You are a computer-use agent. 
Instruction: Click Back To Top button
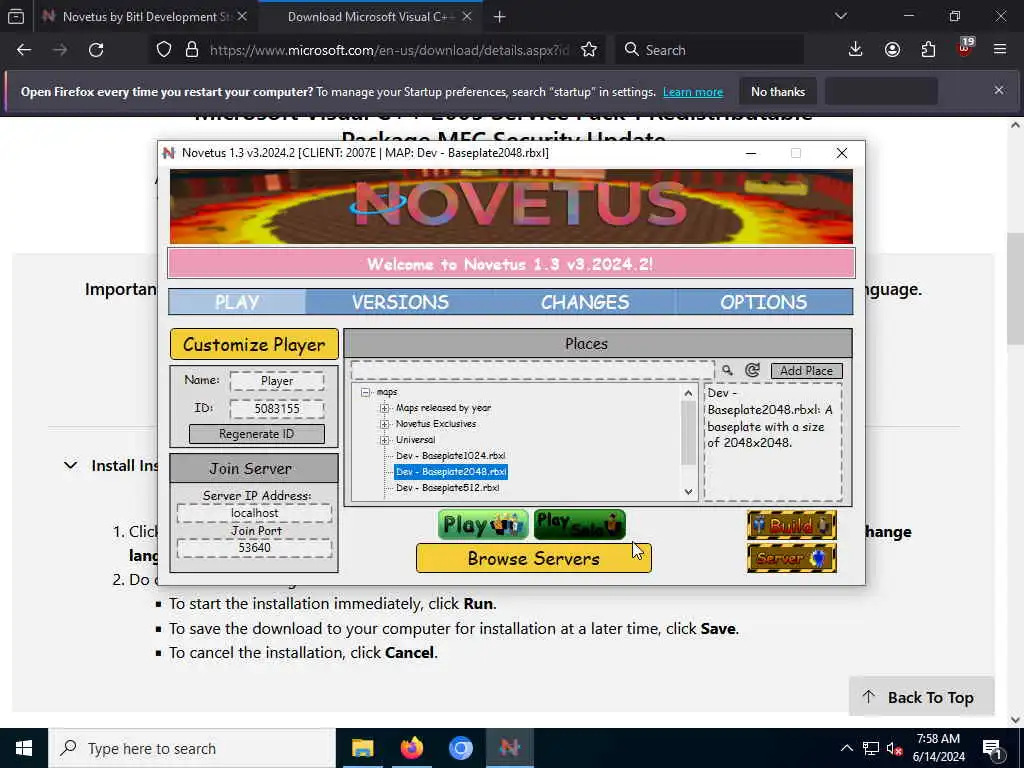[921, 697]
